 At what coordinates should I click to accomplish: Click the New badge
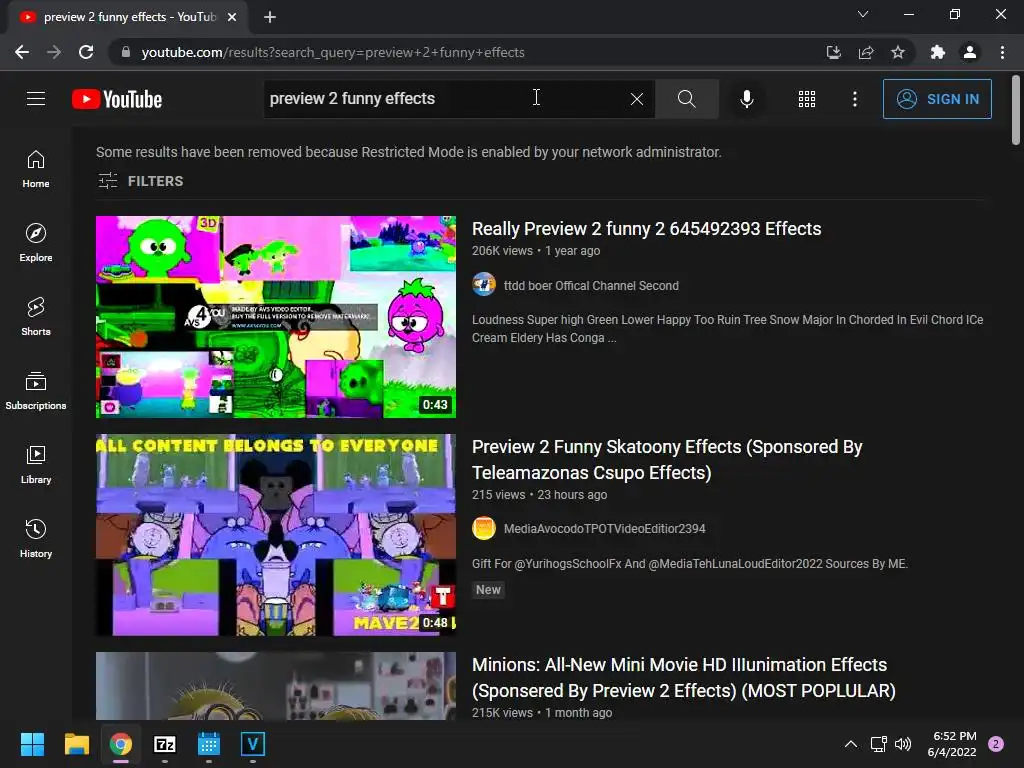[488, 590]
